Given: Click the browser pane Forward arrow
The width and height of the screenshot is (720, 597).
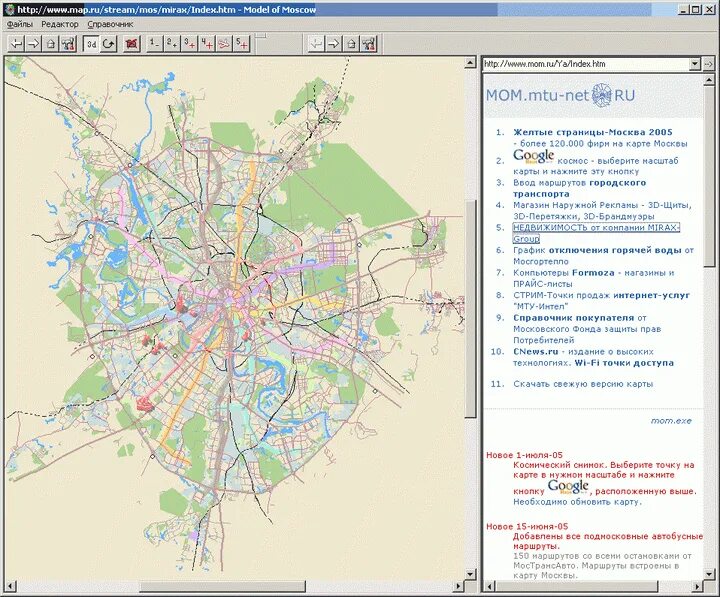Looking at the screenshot, I should pyautogui.click(x=334, y=44).
